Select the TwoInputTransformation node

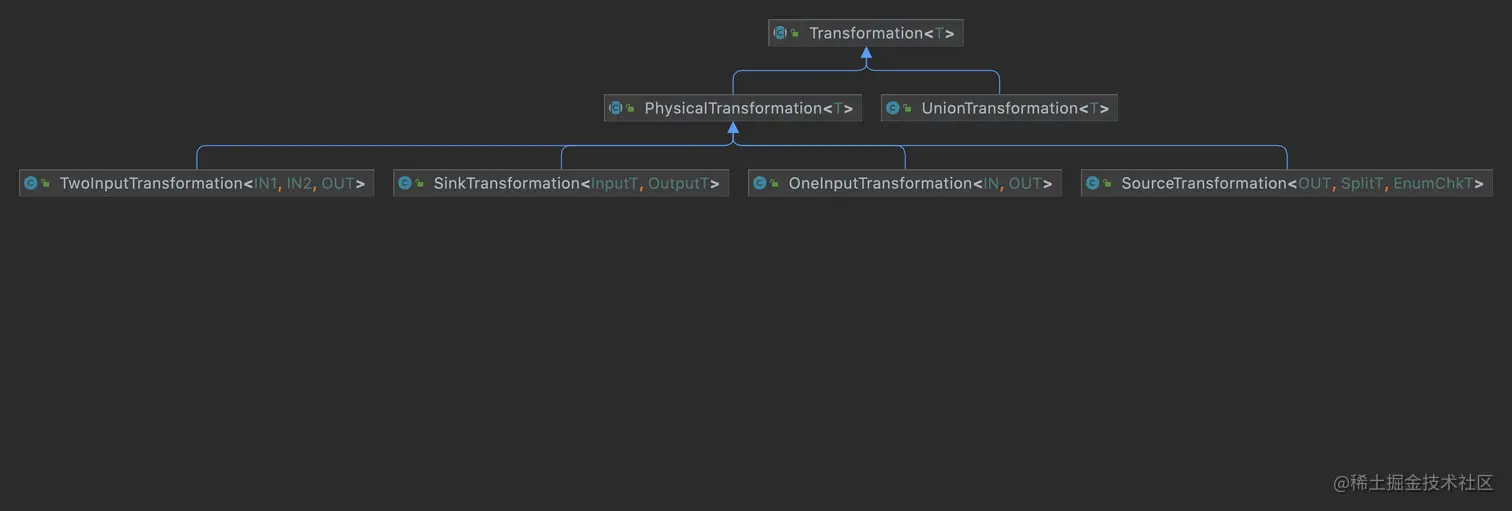(196, 183)
